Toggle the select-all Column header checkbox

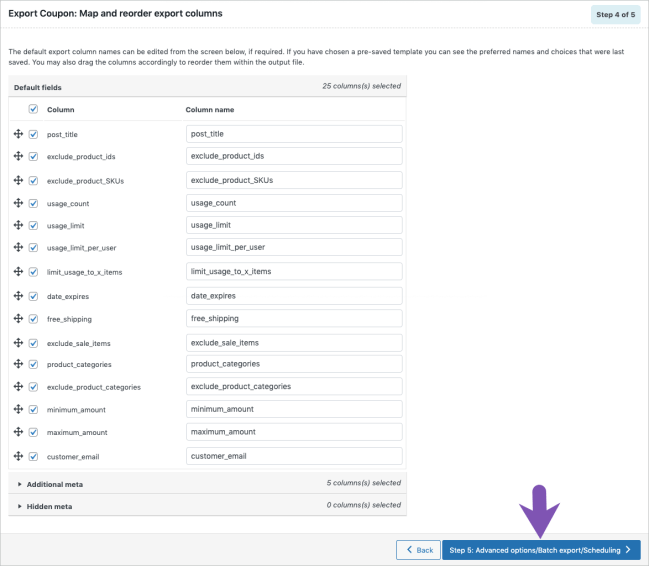[34, 109]
